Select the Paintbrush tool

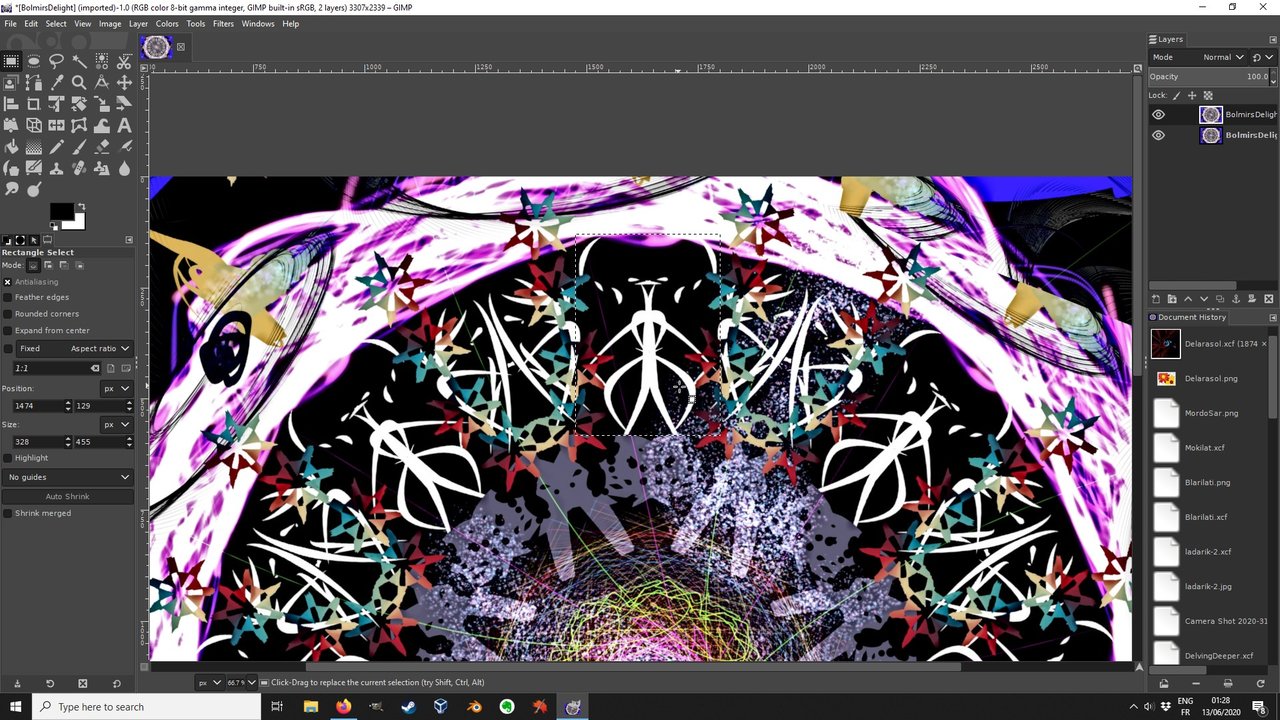[79, 147]
